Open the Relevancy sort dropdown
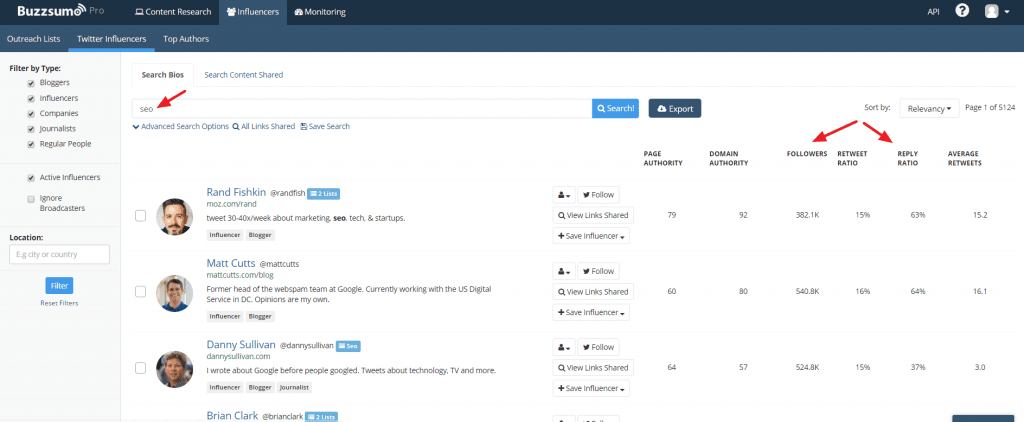 929,108
